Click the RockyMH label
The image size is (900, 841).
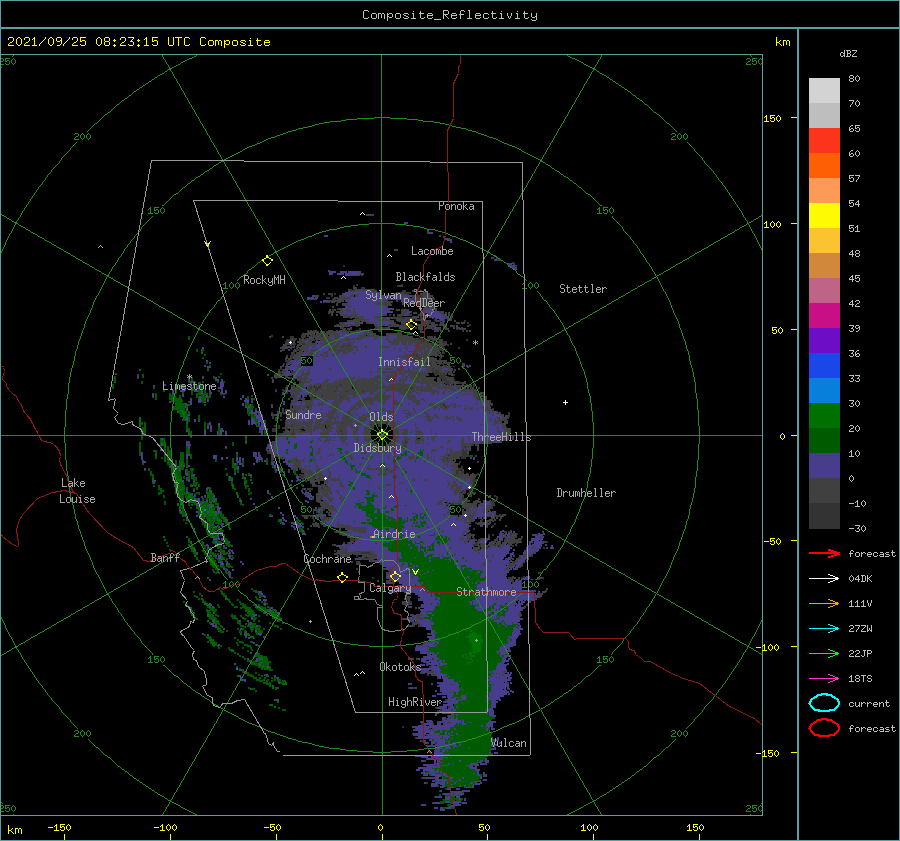click(264, 280)
